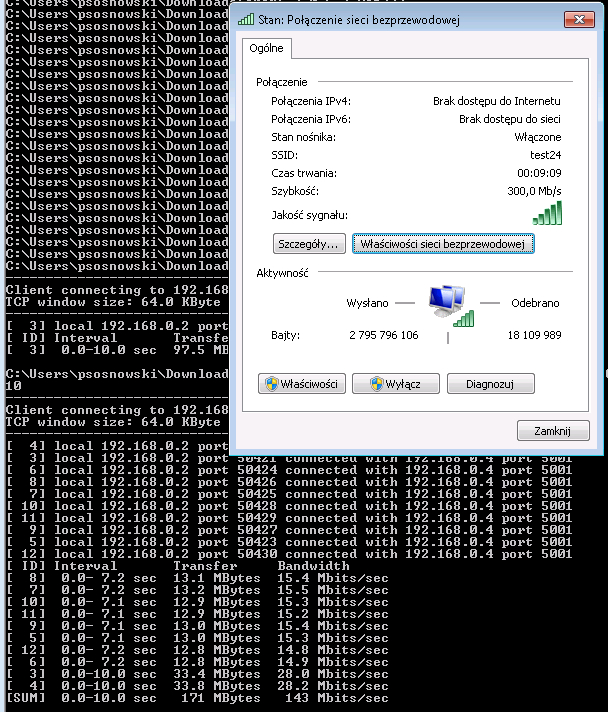The width and height of the screenshot is (608, 712).
Task: Open Szczegóły connection details
Action: pyautogui.click(x=309, y=244)
